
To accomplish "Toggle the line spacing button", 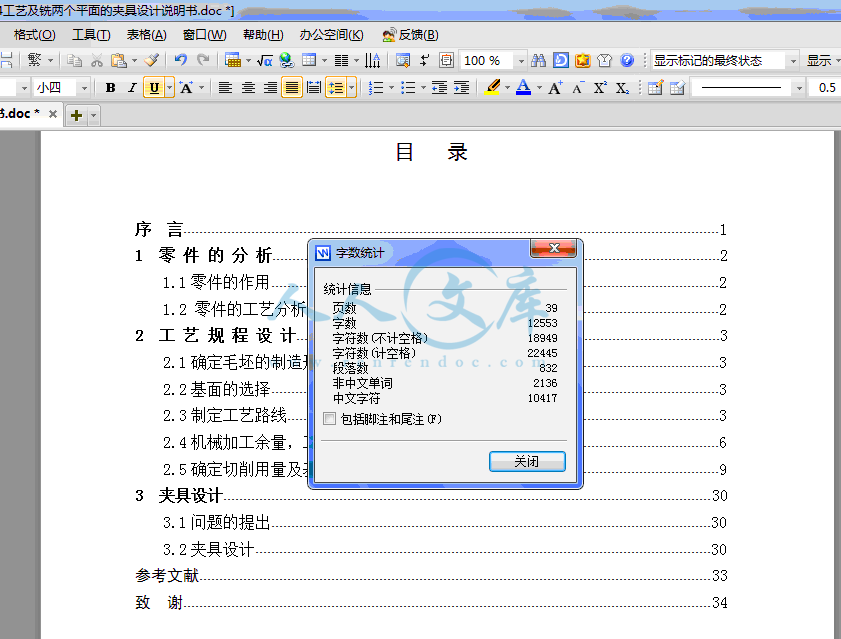I will pos(336,87).
